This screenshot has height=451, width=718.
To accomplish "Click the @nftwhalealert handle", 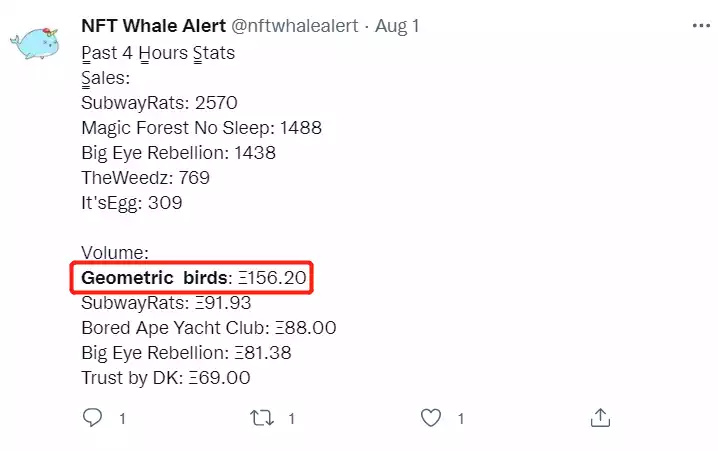I will point(294,24).
